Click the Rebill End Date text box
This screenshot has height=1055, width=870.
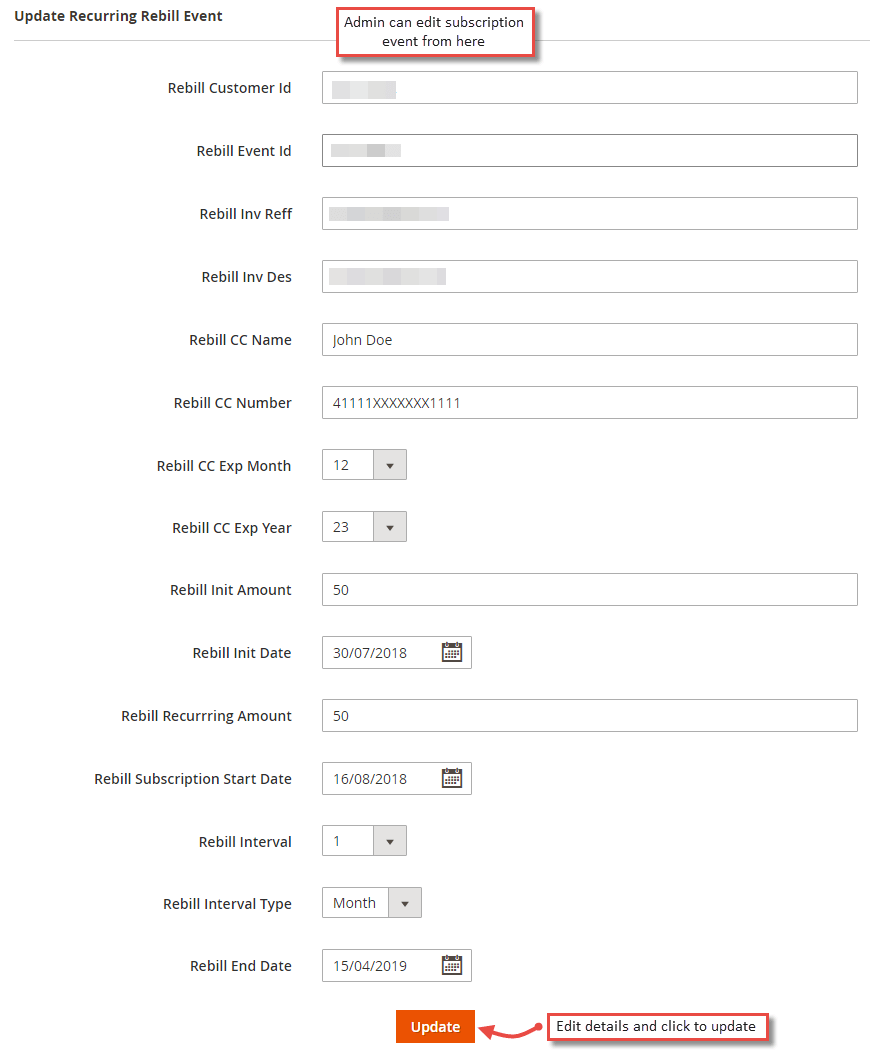coord(380,965)
